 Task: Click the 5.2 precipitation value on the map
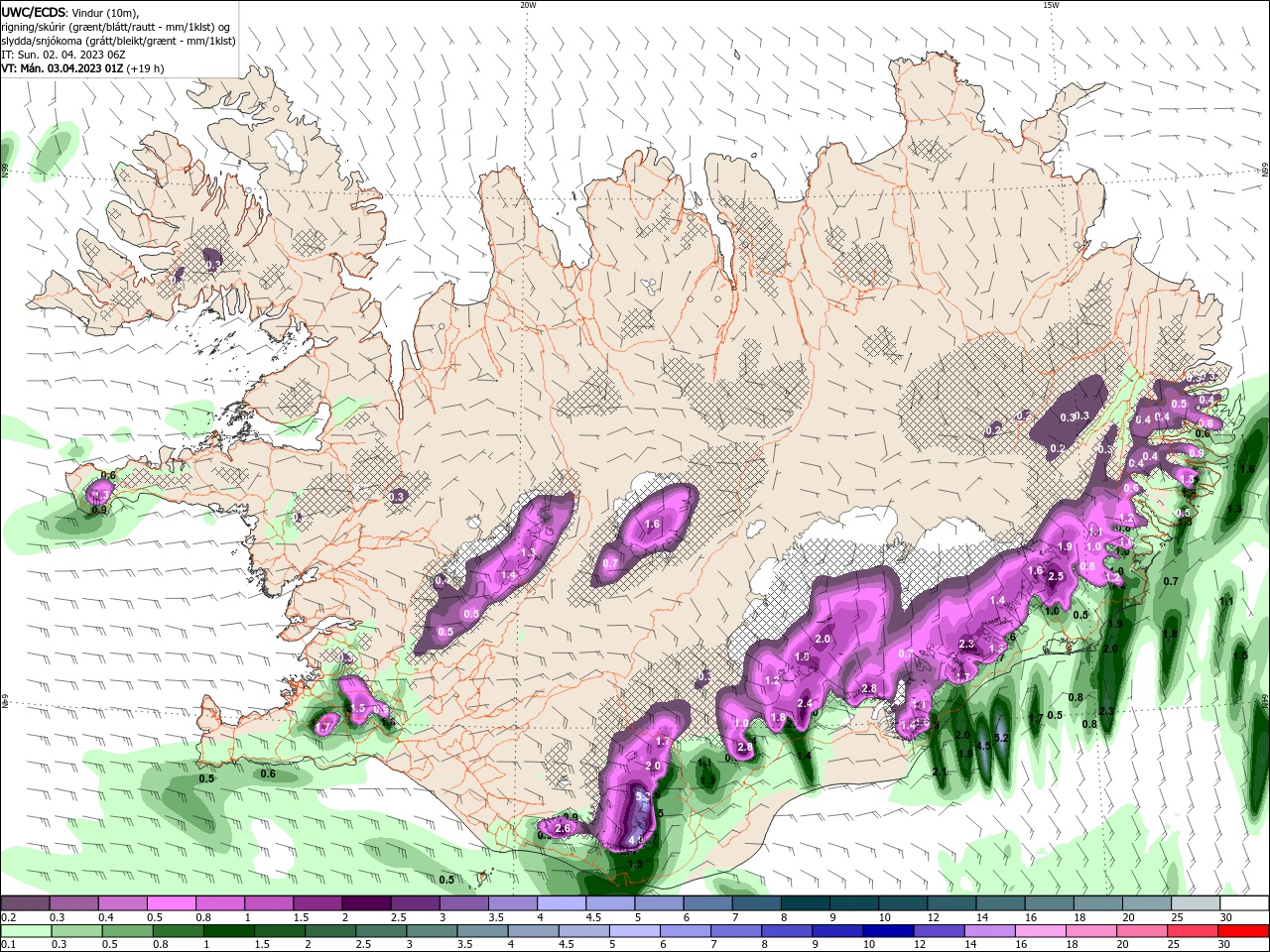[1001, 737]
